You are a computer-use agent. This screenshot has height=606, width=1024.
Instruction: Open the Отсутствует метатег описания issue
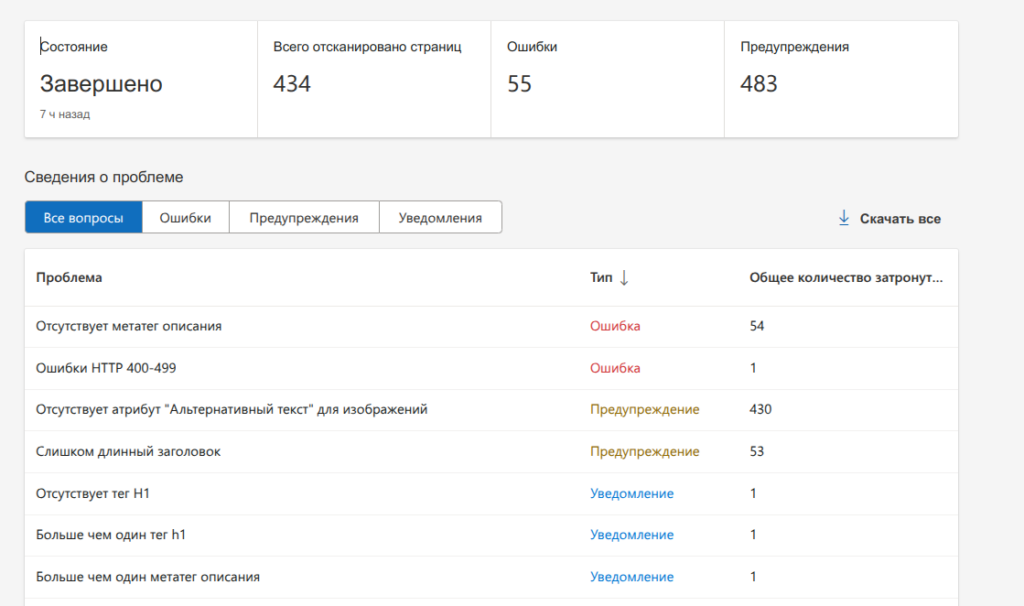[x=129, y=326]
